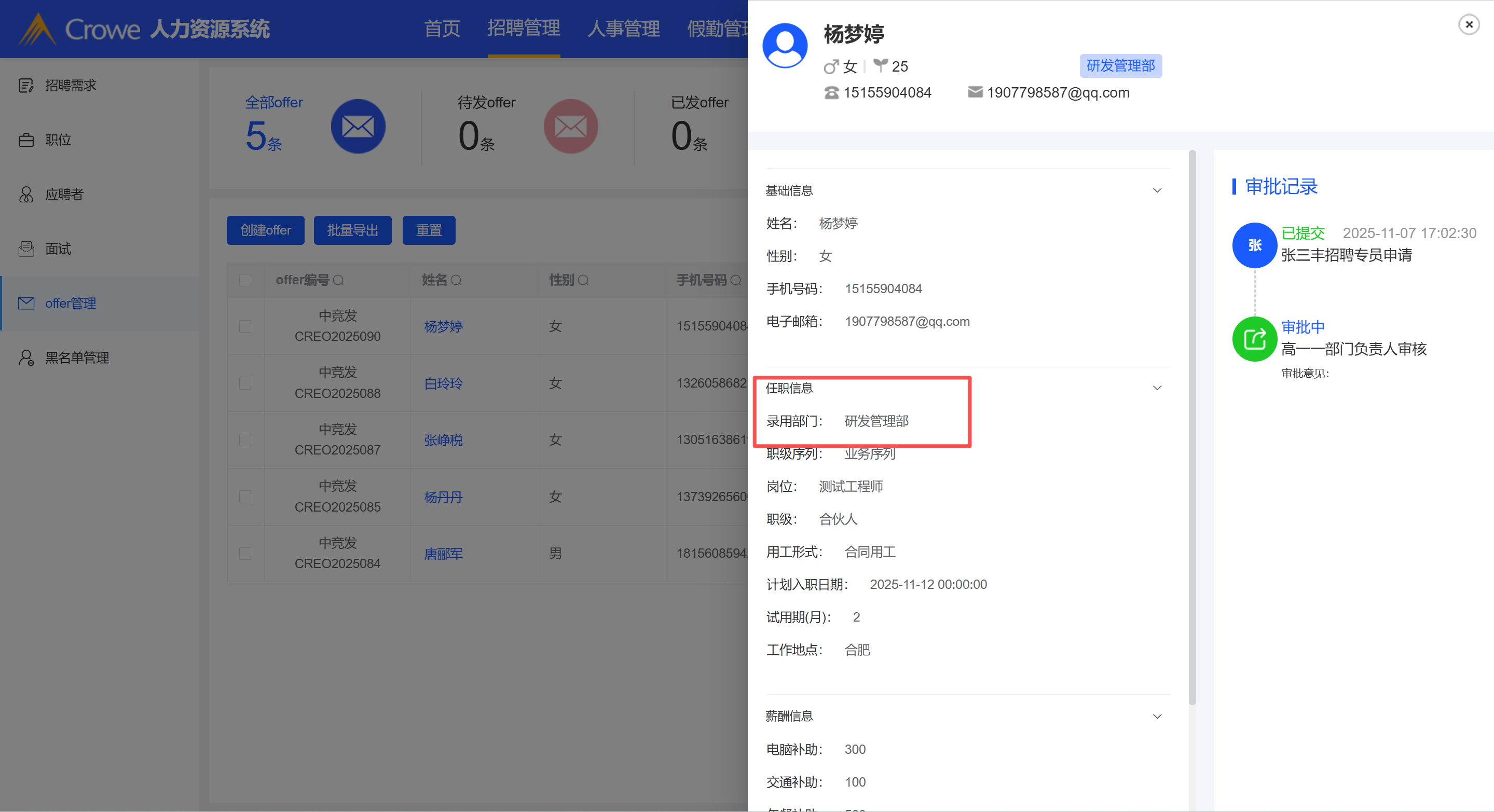Click the 招聘需求 sidebar icon
Viewport: 1494px width, 812px height.
[26, 85]
